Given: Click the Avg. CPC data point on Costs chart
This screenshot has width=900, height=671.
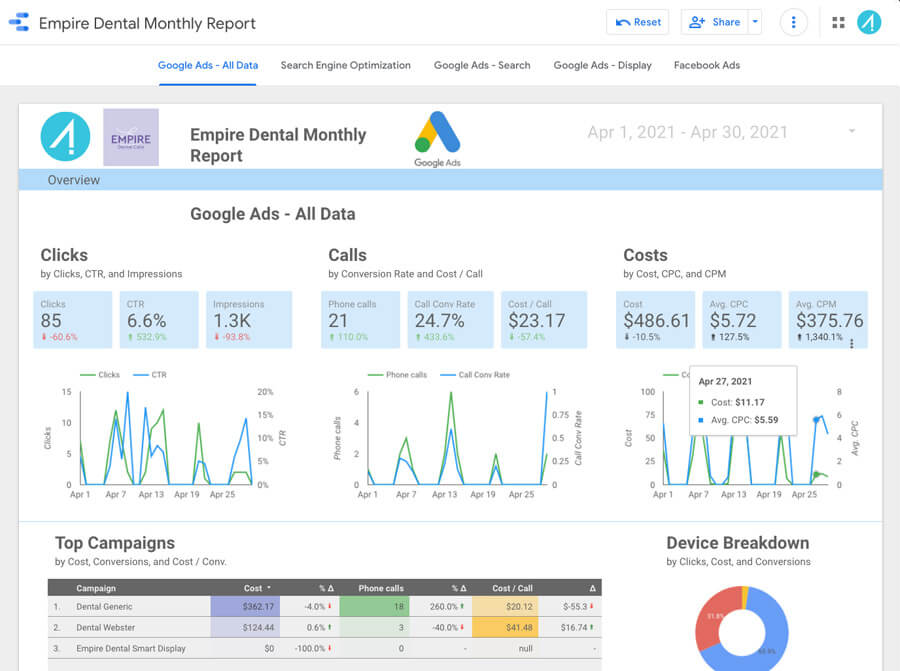Looking at the screenshot, I should [x=816, y=420].
